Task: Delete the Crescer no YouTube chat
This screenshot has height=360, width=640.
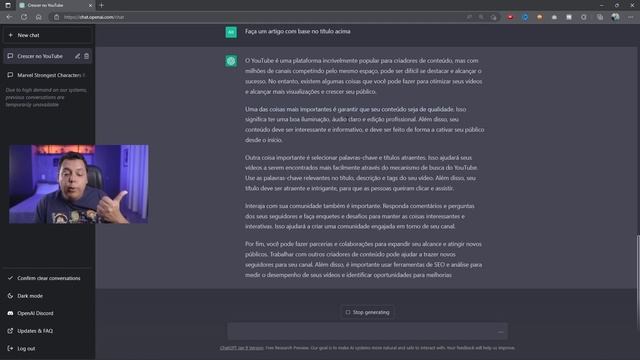Action: (x=87, y=56)
